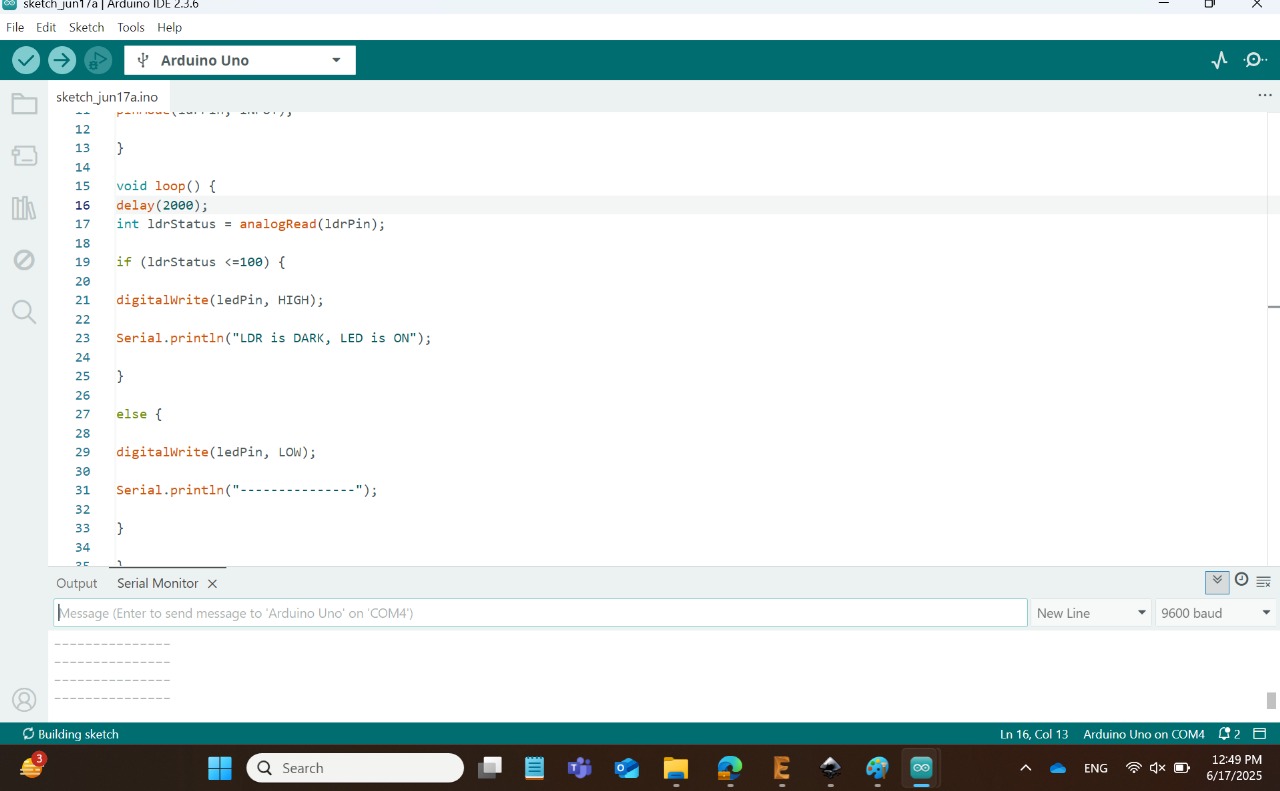Viewport: 1280px width, 791px height.
Task: Open the Sketch menu
Action: (87, 27)
